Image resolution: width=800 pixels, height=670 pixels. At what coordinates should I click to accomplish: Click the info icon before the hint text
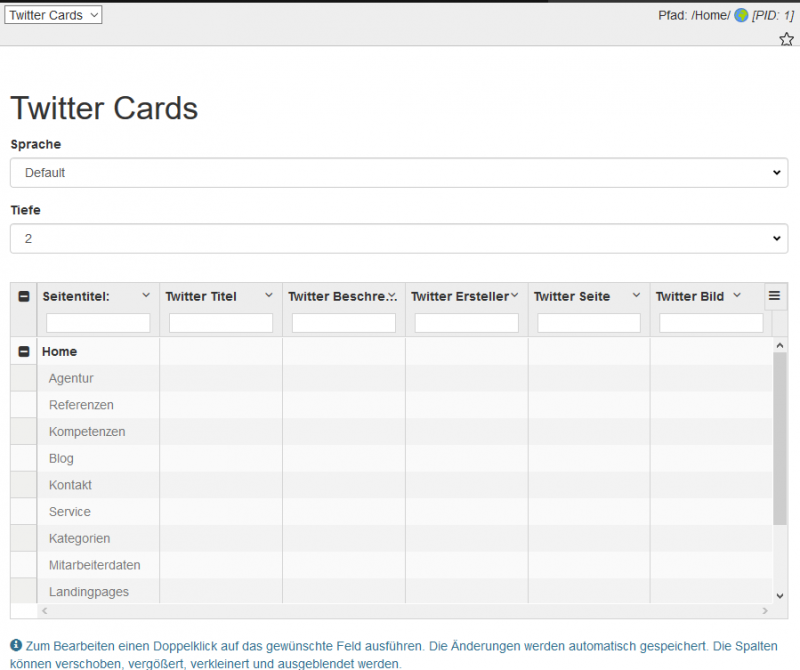[16, 646]
